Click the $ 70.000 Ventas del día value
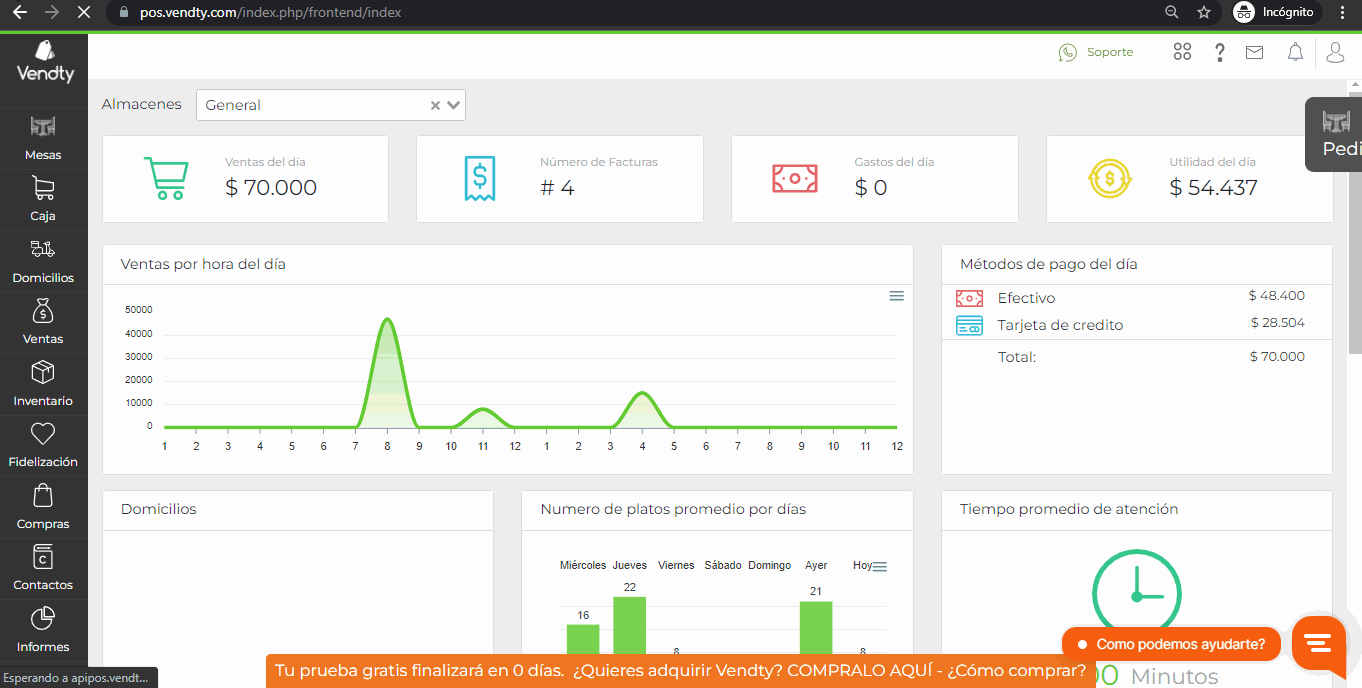 point(271,188)
